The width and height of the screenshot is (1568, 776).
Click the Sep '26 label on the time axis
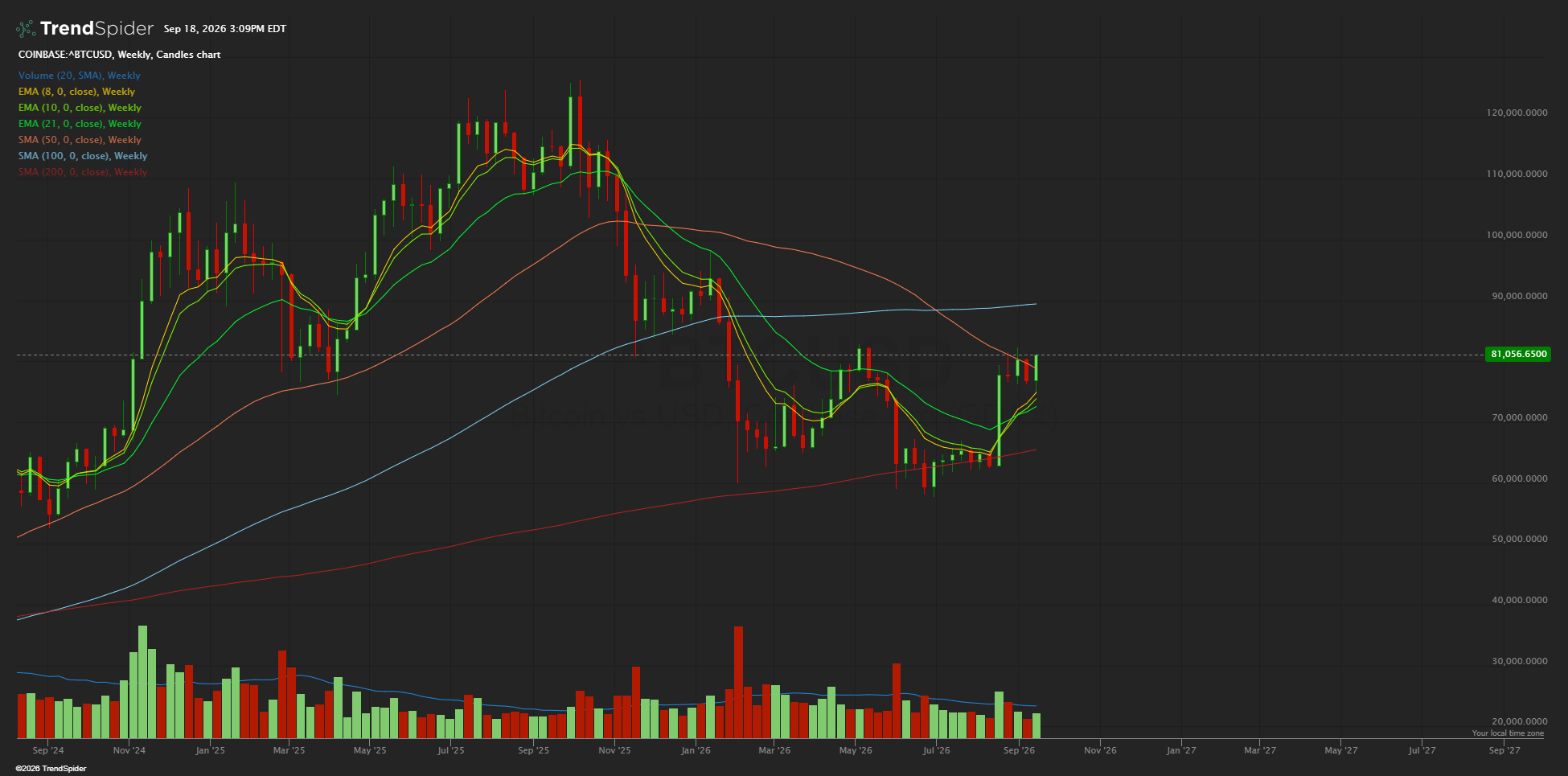(x=1019, y=750)
